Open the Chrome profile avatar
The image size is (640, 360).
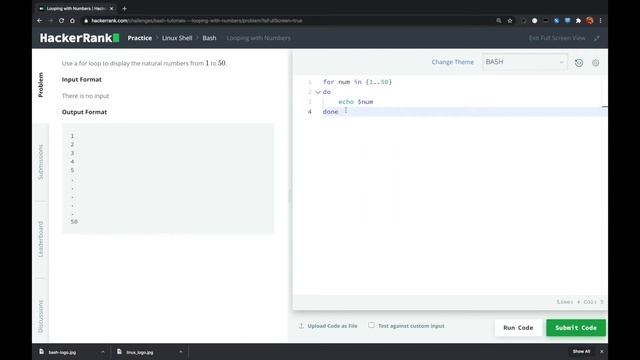click(589, 20)
